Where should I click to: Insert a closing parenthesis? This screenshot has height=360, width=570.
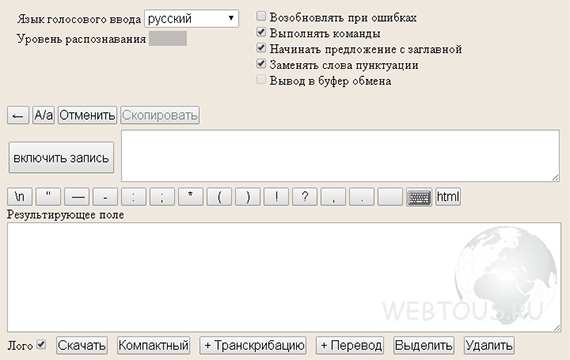click(x=248, y=197)
